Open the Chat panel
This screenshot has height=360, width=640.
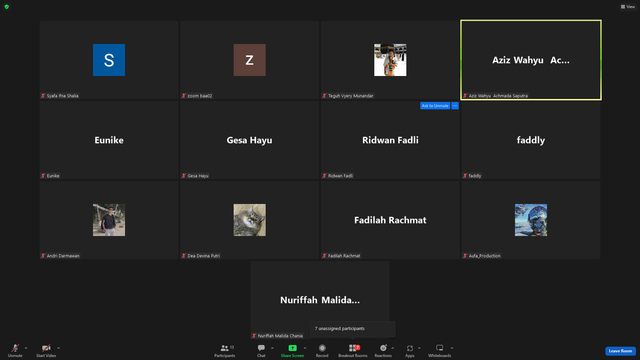(261, 350)
